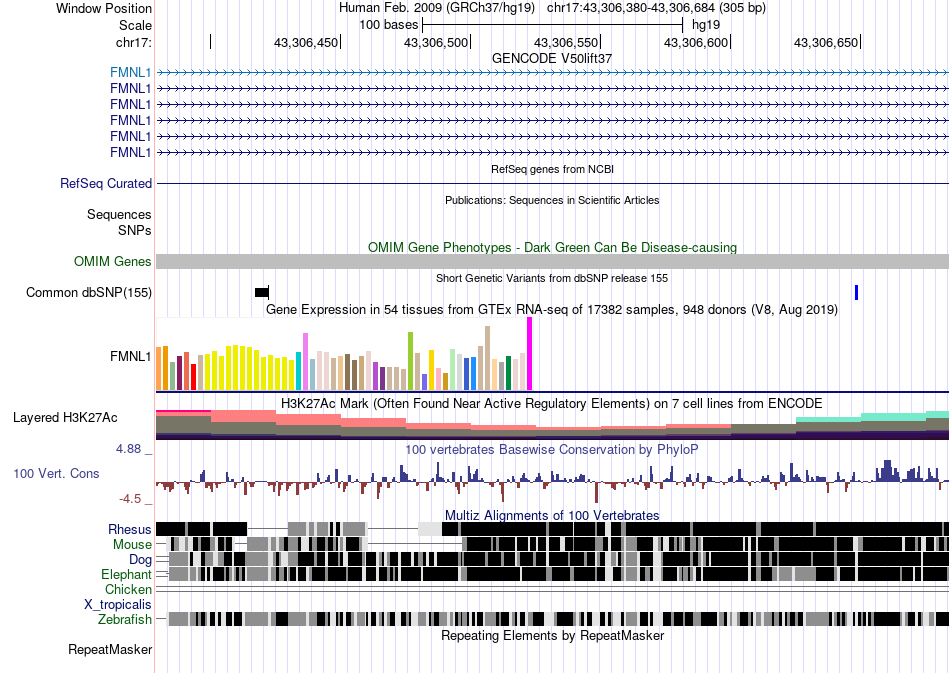950x673 pixels.
Task: Click the RepeatMasker track label
Action: [110, 649]
